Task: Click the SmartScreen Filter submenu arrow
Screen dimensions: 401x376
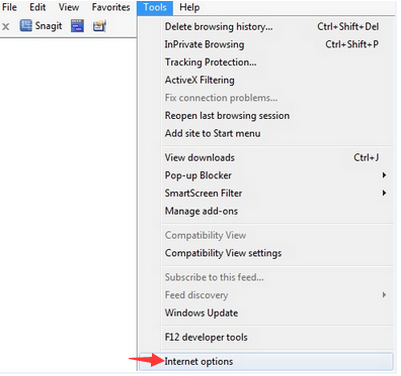Action: [x=384, y=193]
